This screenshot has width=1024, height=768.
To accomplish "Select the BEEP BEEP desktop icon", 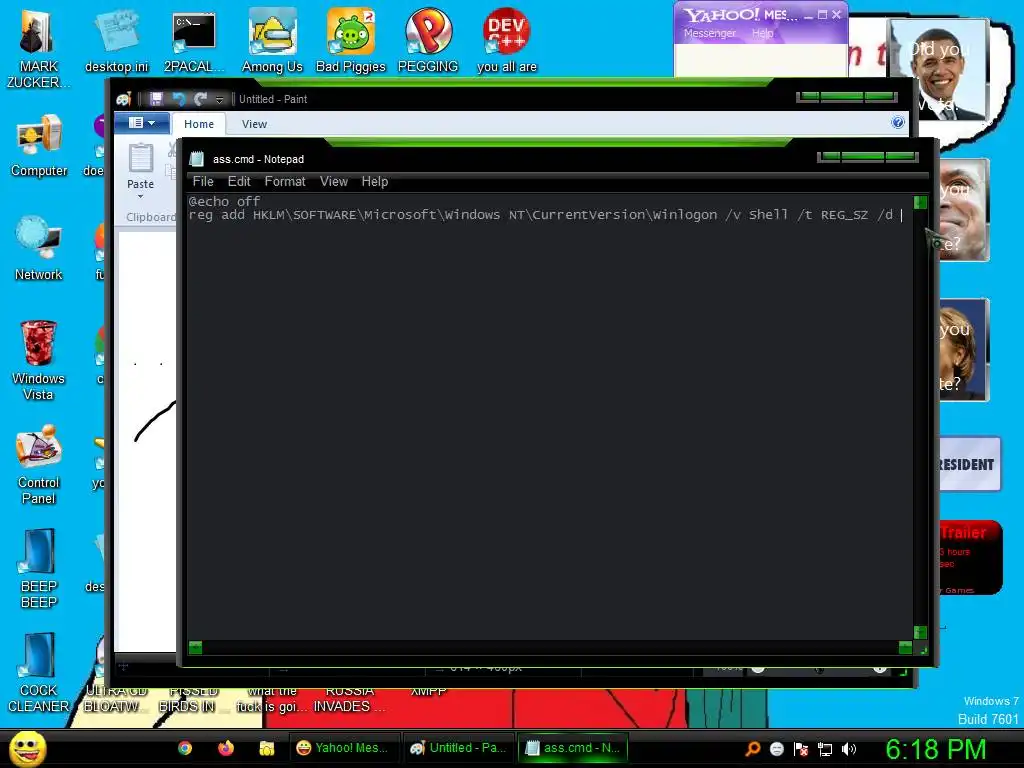I will (x=39, y=568).
